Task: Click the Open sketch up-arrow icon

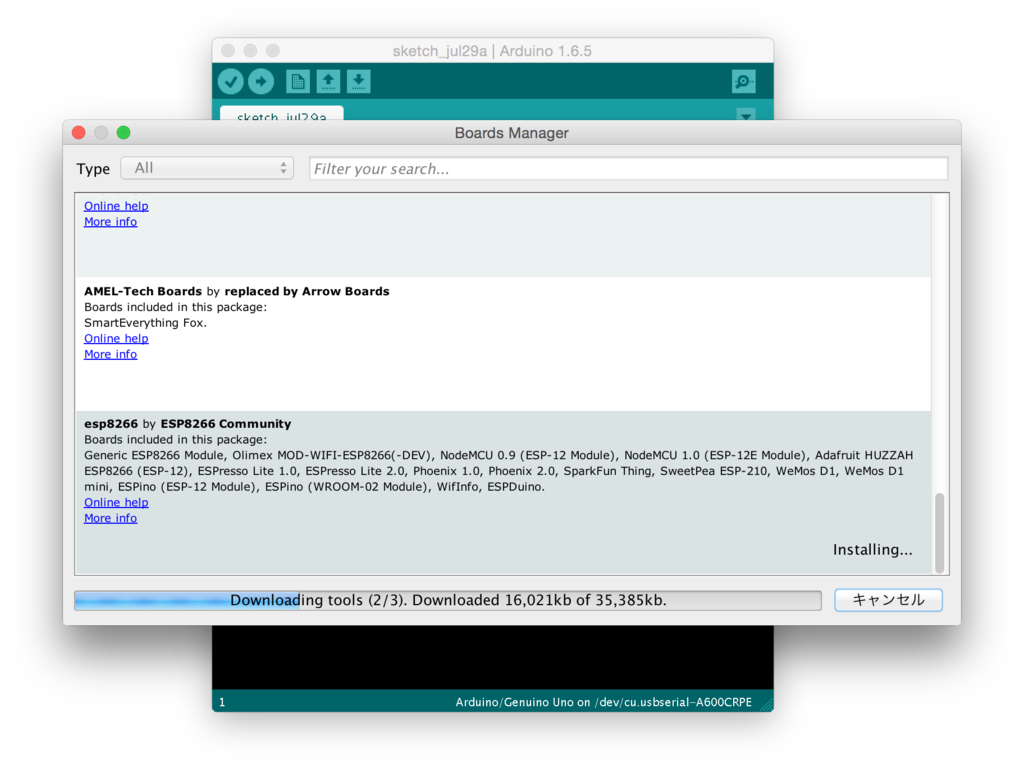Action: (328, 82)
